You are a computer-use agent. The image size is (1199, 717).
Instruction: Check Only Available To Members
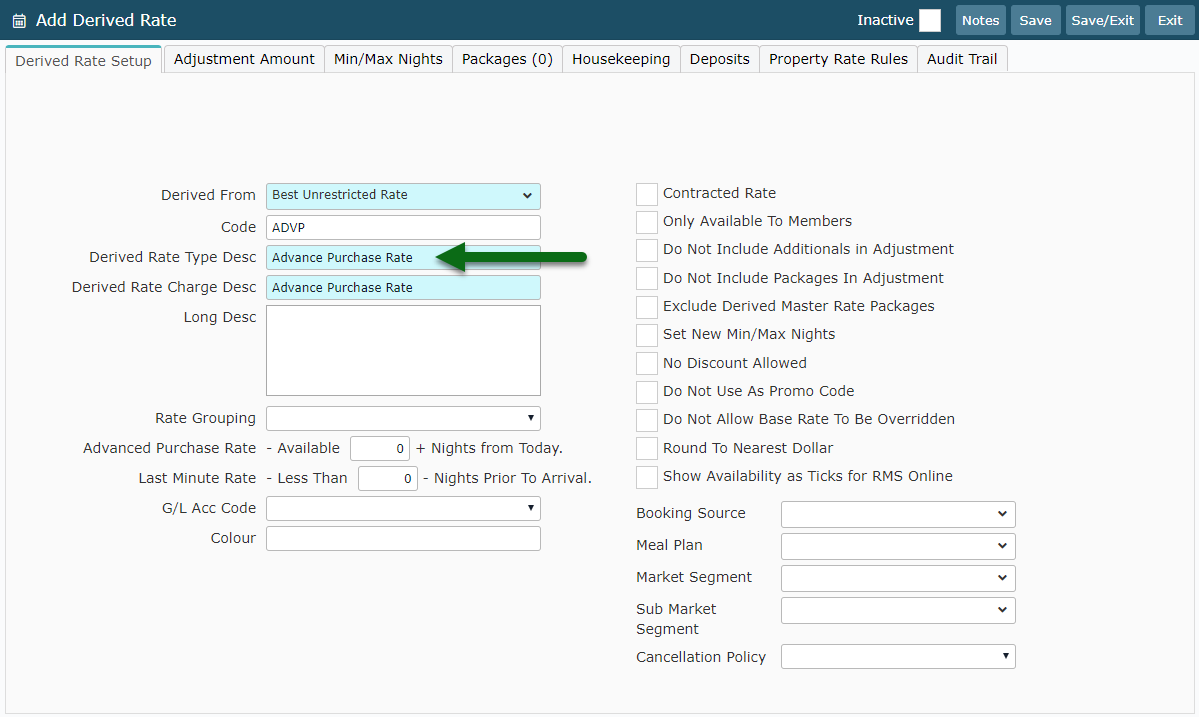click(x=647, y=222)
